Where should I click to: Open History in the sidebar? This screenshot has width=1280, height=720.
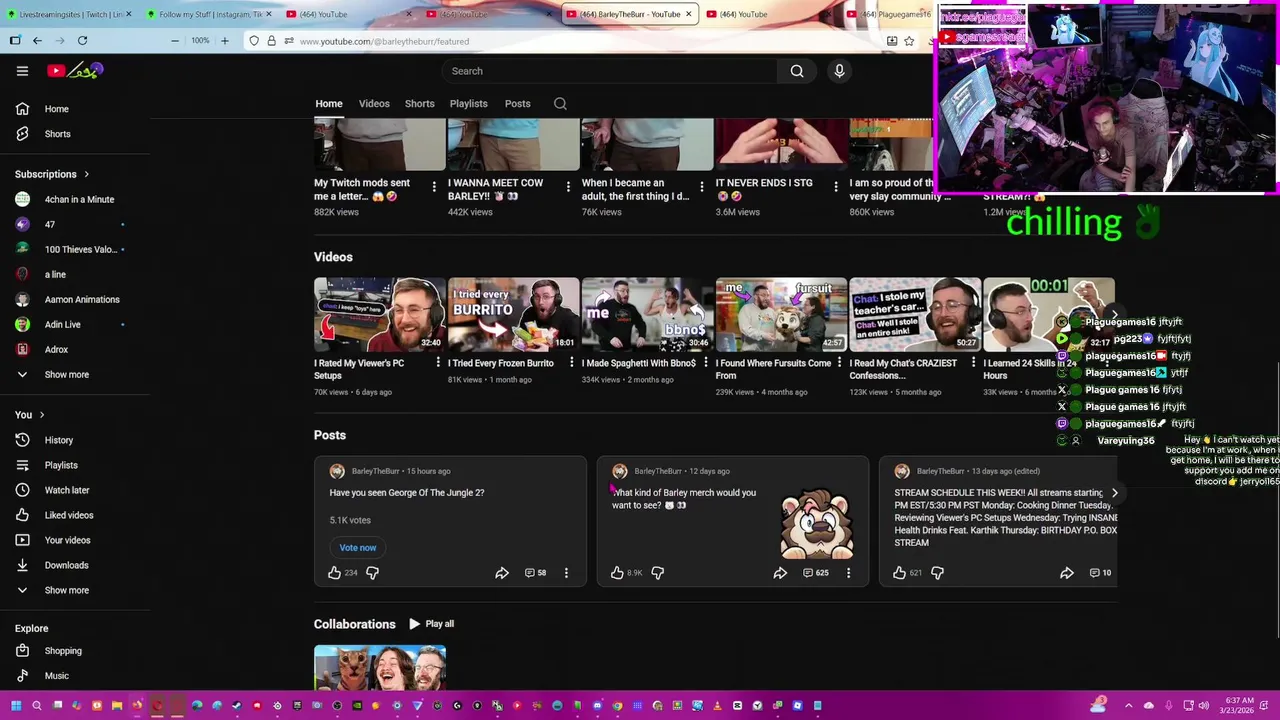click(x=59, y=441)
